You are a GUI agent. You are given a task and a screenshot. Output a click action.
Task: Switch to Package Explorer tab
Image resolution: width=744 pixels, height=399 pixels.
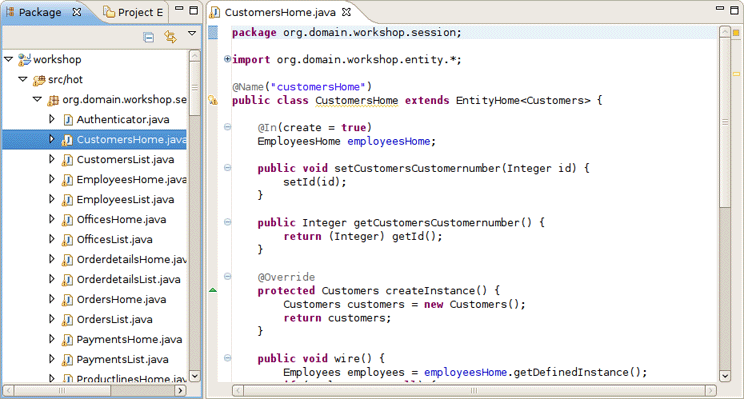pos(40,12)
